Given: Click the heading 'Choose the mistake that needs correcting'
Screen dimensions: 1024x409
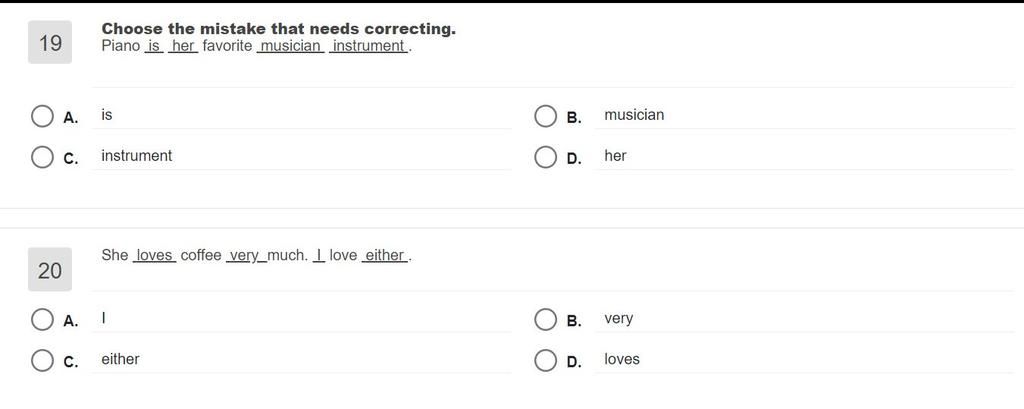Looking at the screenshot, I should (279, 29).
